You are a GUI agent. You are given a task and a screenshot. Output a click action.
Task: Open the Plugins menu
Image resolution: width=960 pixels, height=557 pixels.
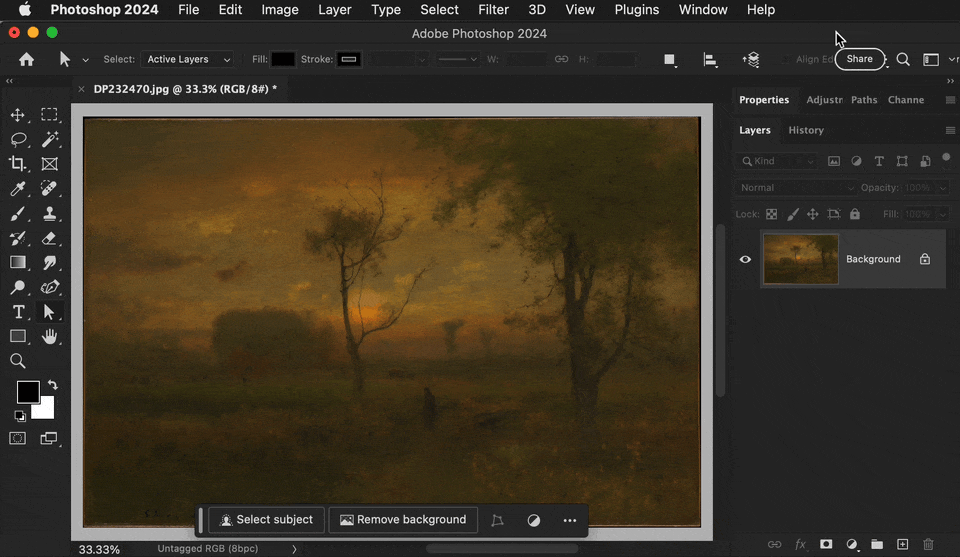(x=637, y=10)
